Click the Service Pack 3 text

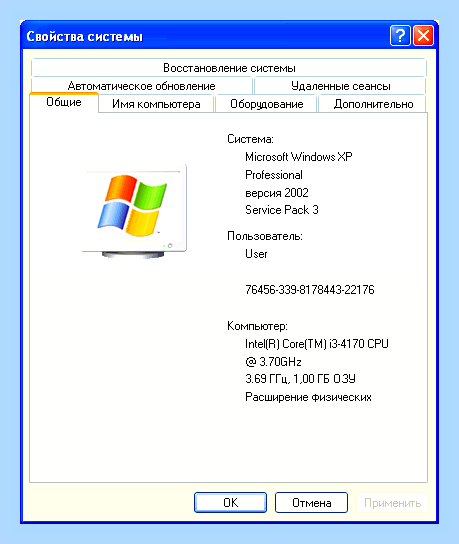[281, 210]
